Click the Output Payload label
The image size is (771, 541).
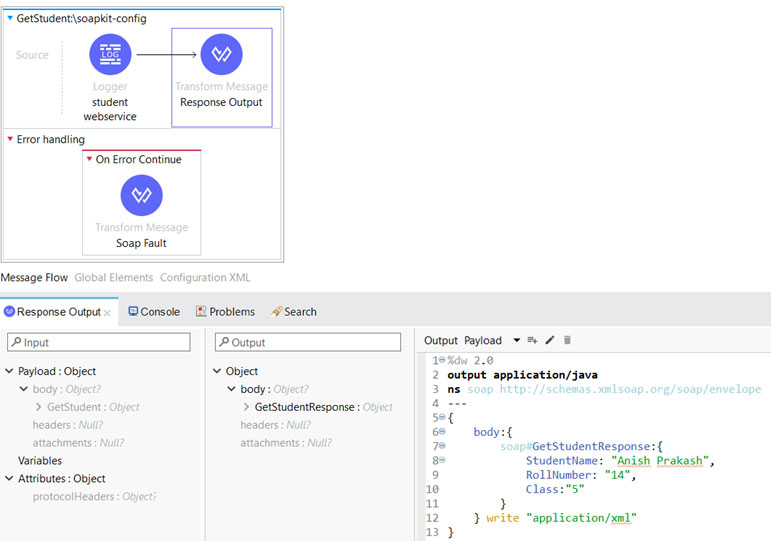tap(463, 340)
